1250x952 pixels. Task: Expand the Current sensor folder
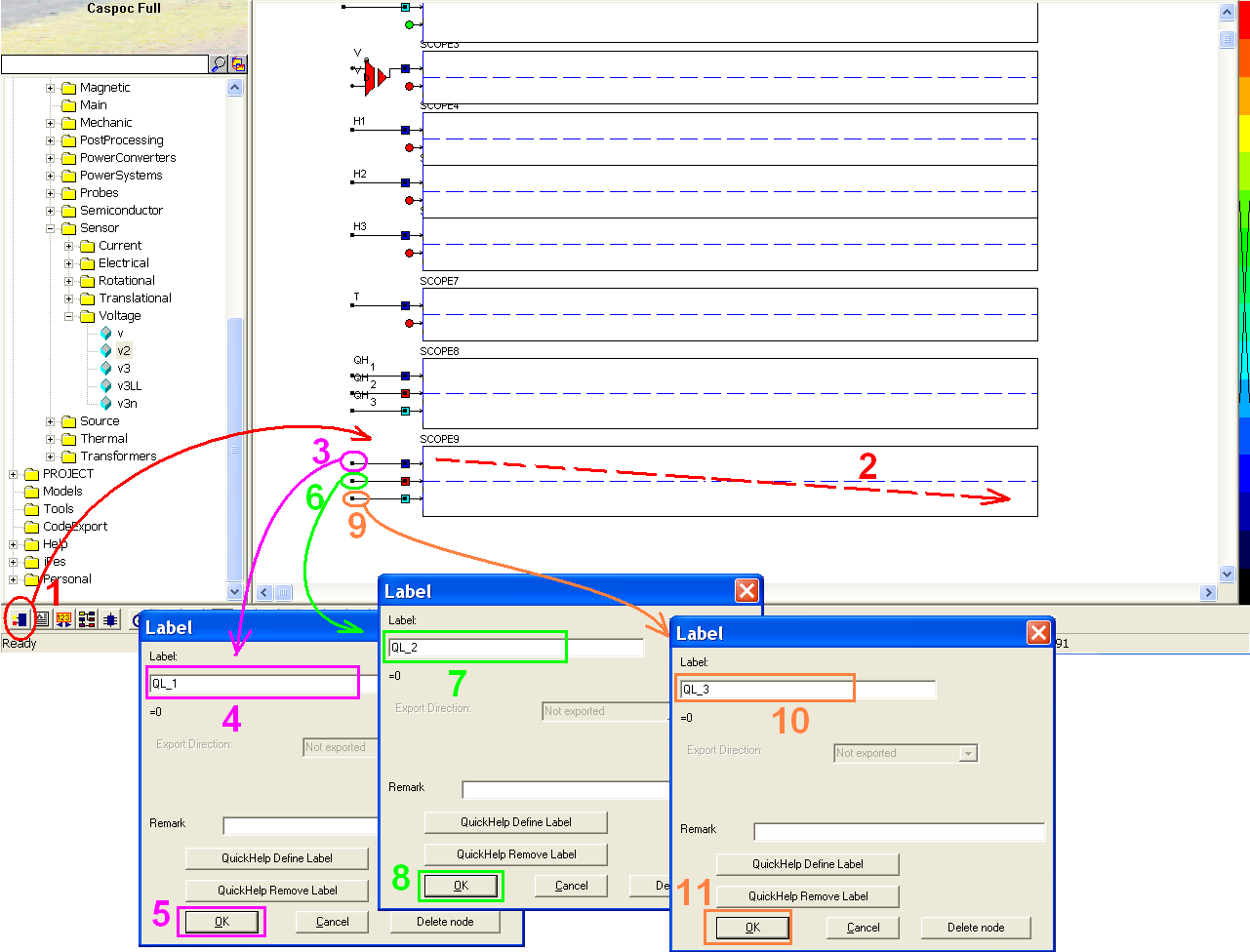coord(69,246)
